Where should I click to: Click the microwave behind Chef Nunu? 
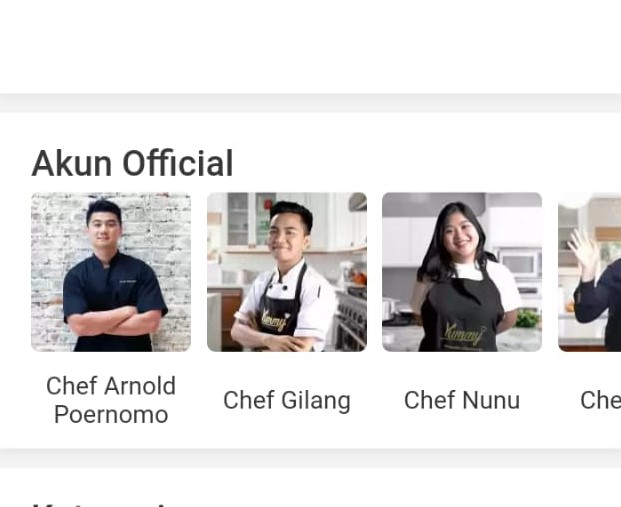pyautogui.click(x=520, y=262)
